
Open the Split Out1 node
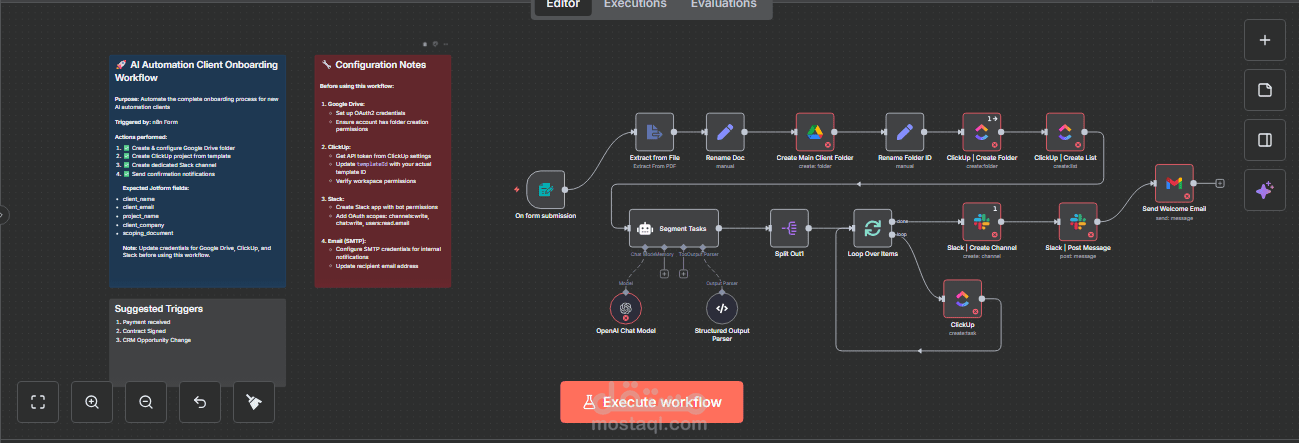click(789, 229)
